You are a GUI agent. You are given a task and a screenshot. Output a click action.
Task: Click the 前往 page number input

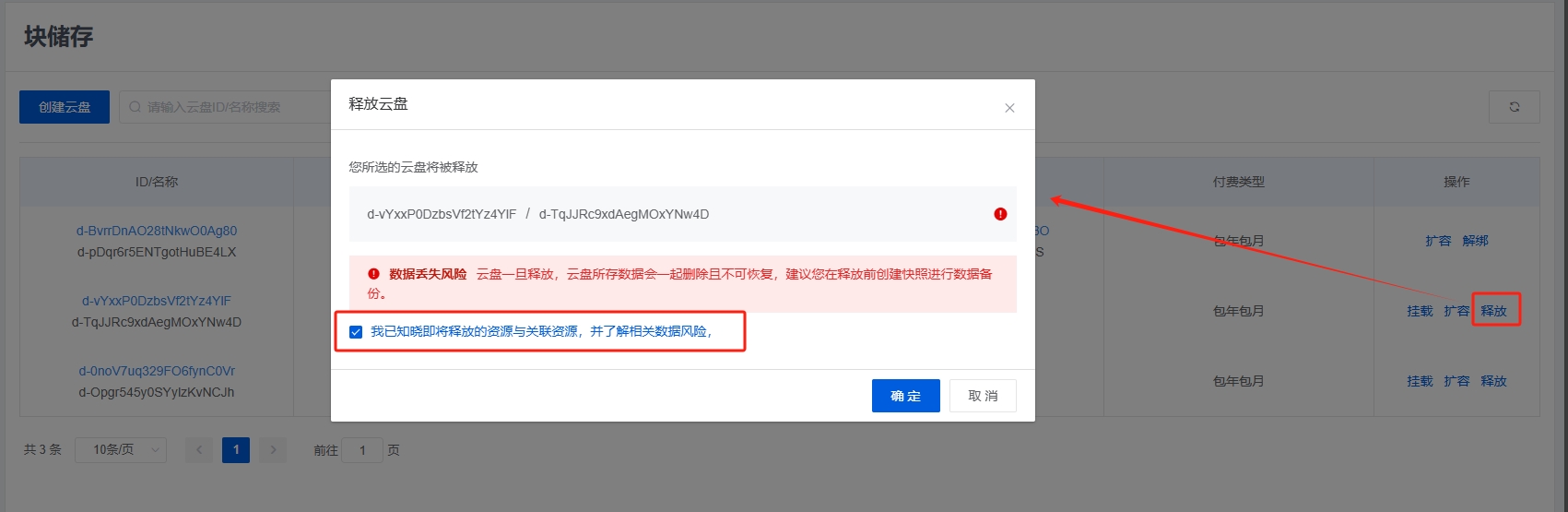(x=363, y=450)
